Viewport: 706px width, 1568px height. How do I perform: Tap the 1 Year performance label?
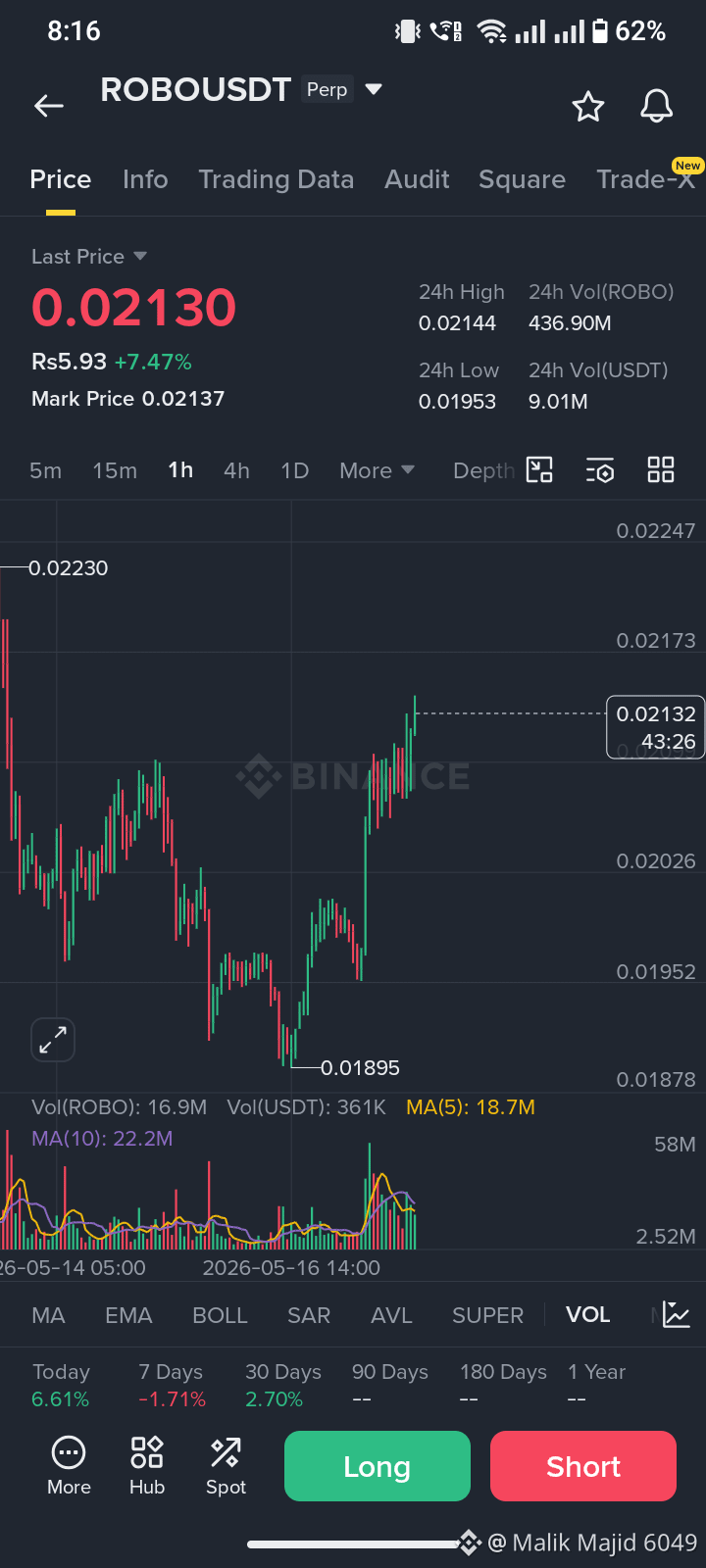click(x=597, y=1372)
